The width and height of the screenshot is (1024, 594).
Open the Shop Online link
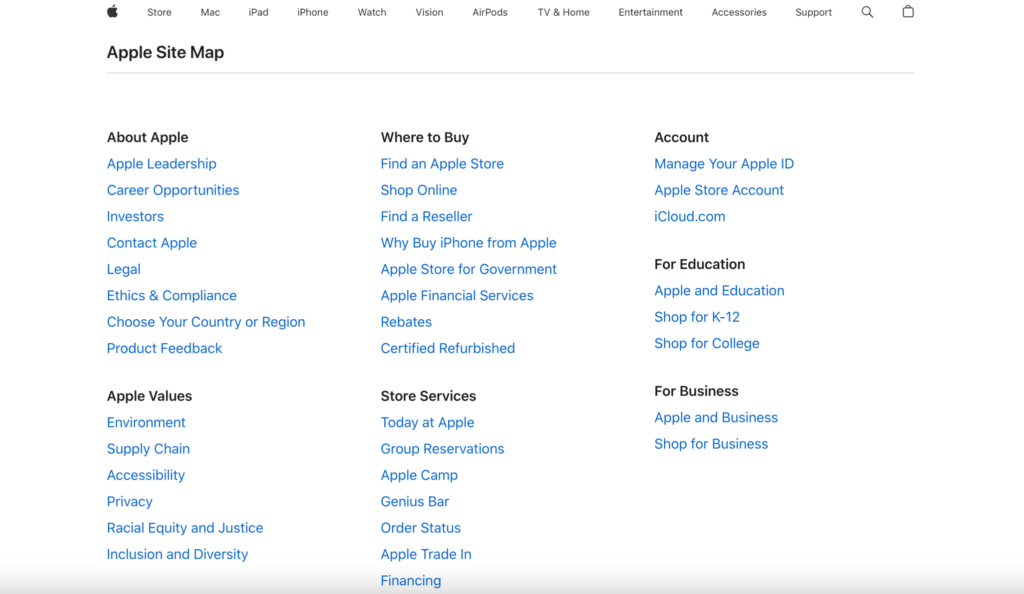pyautogui.click(x=419, y=190)
